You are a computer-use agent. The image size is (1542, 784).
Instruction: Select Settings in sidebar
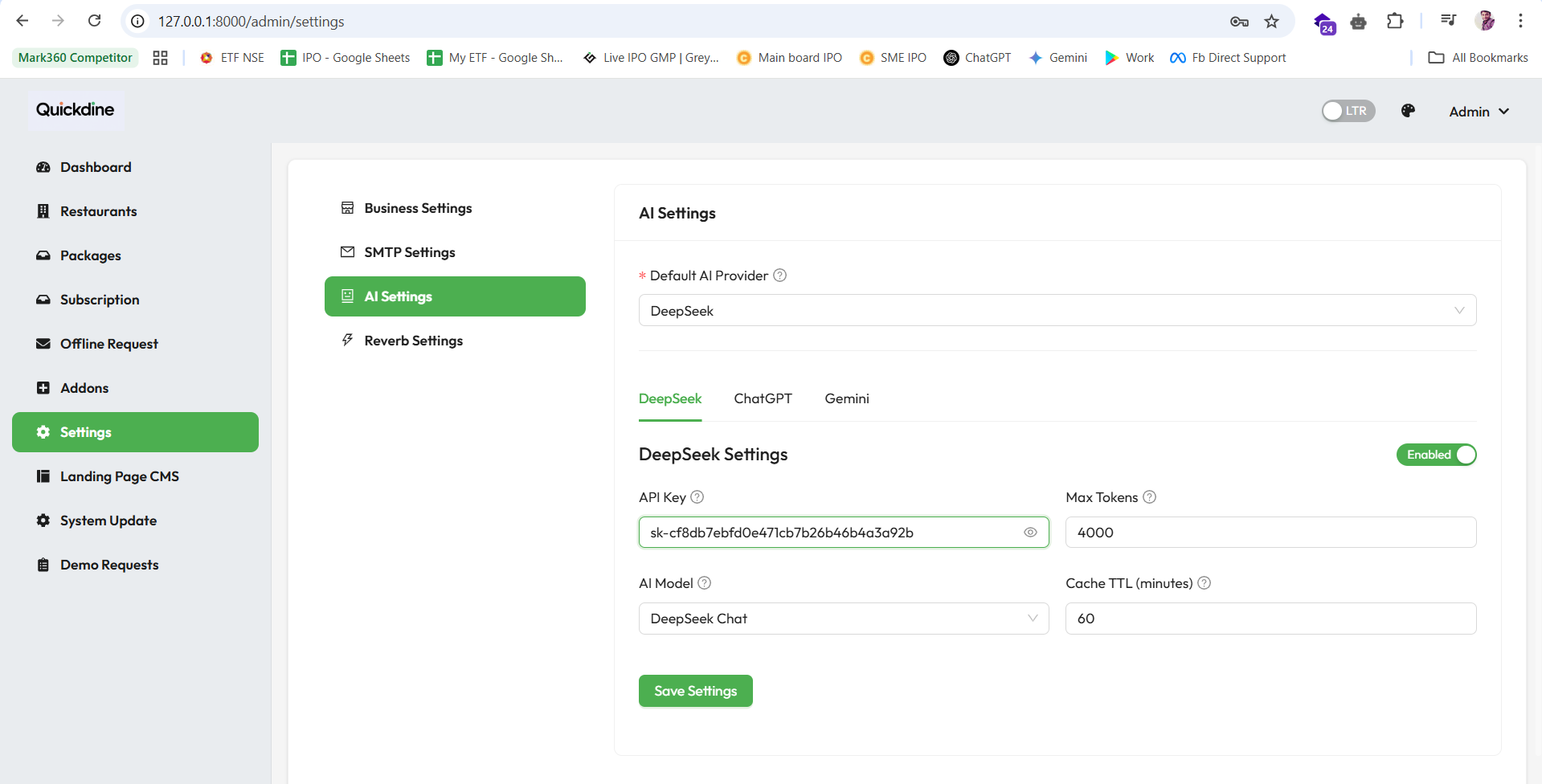click(135, 432)
